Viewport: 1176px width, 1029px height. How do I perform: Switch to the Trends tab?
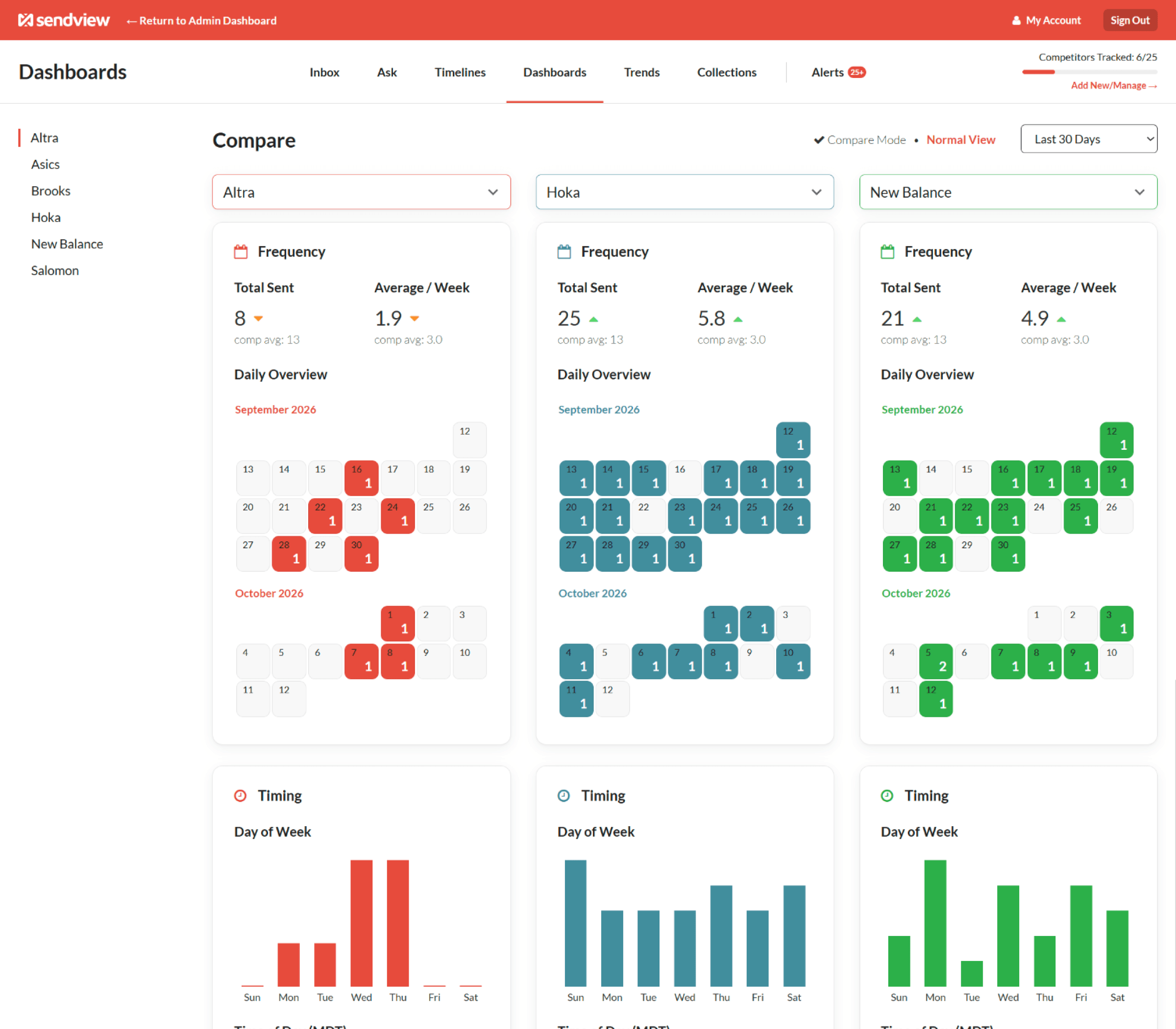pyautogui.click(x=641, y=73)
